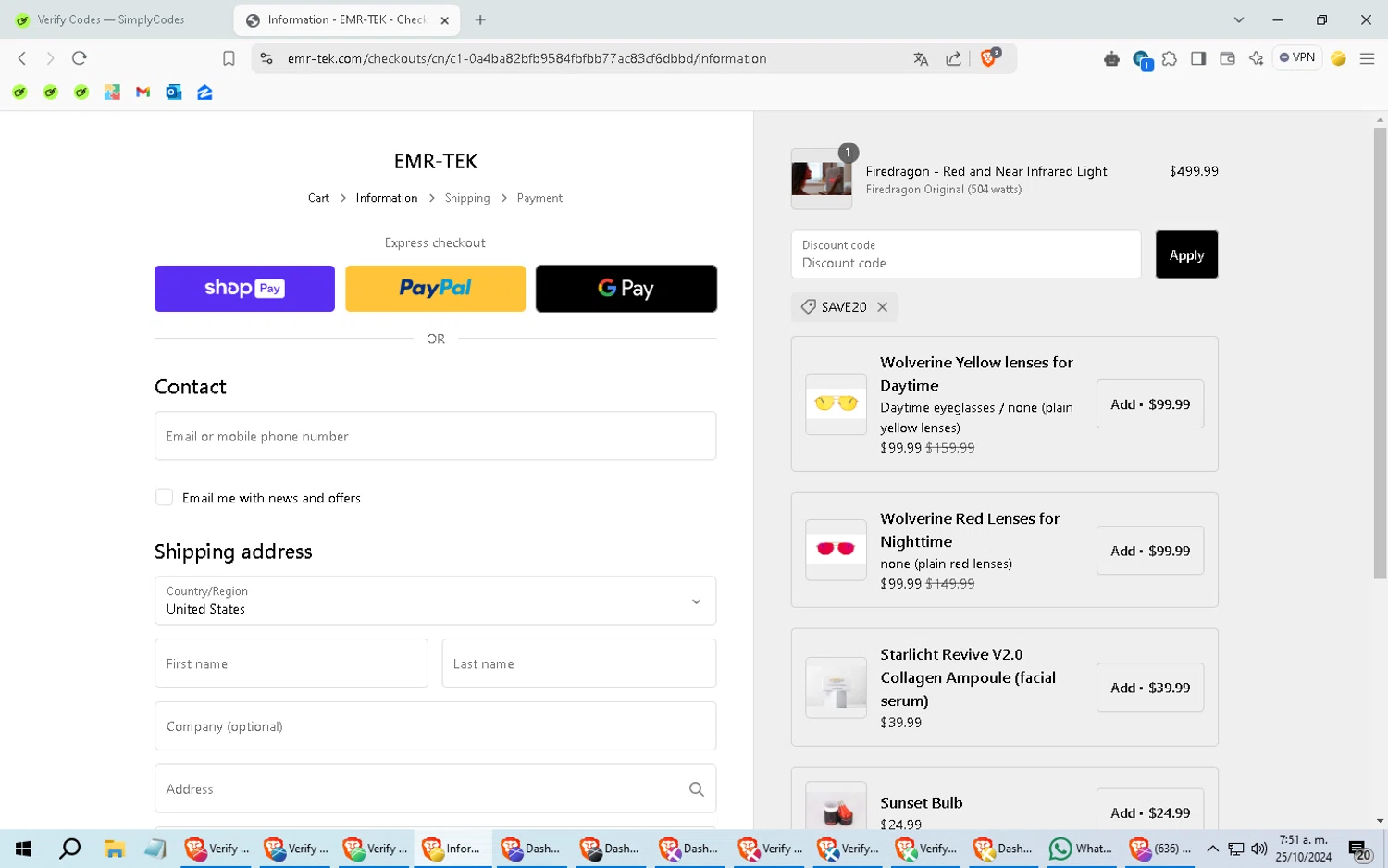Image resolution: width=1388 pixels, height=868 pixels.
Task: Reload the current checkout page
Action: click(x=80, y=58)
